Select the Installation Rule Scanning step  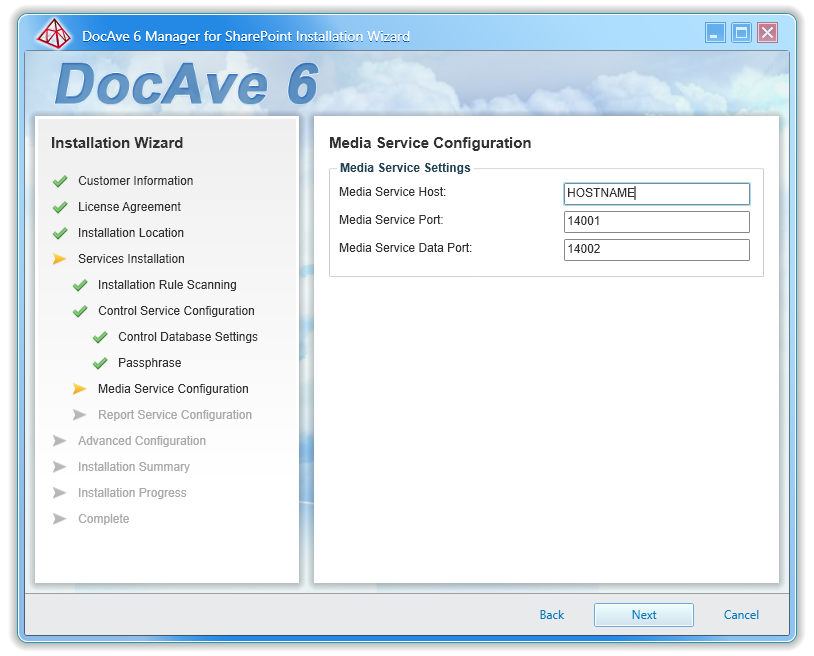(167, 284)
